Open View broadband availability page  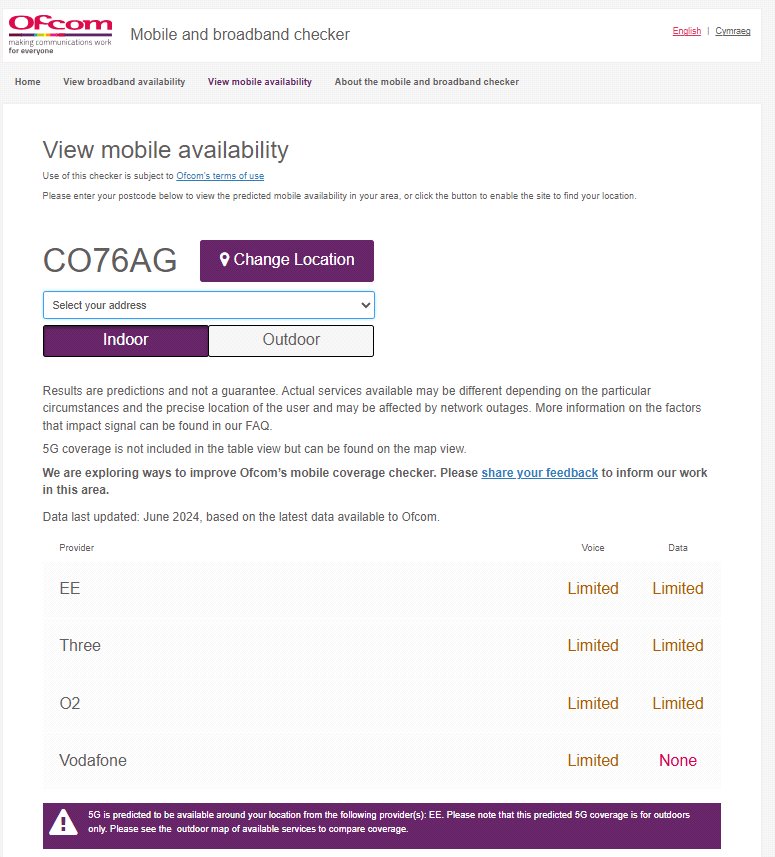pos(124,82)
